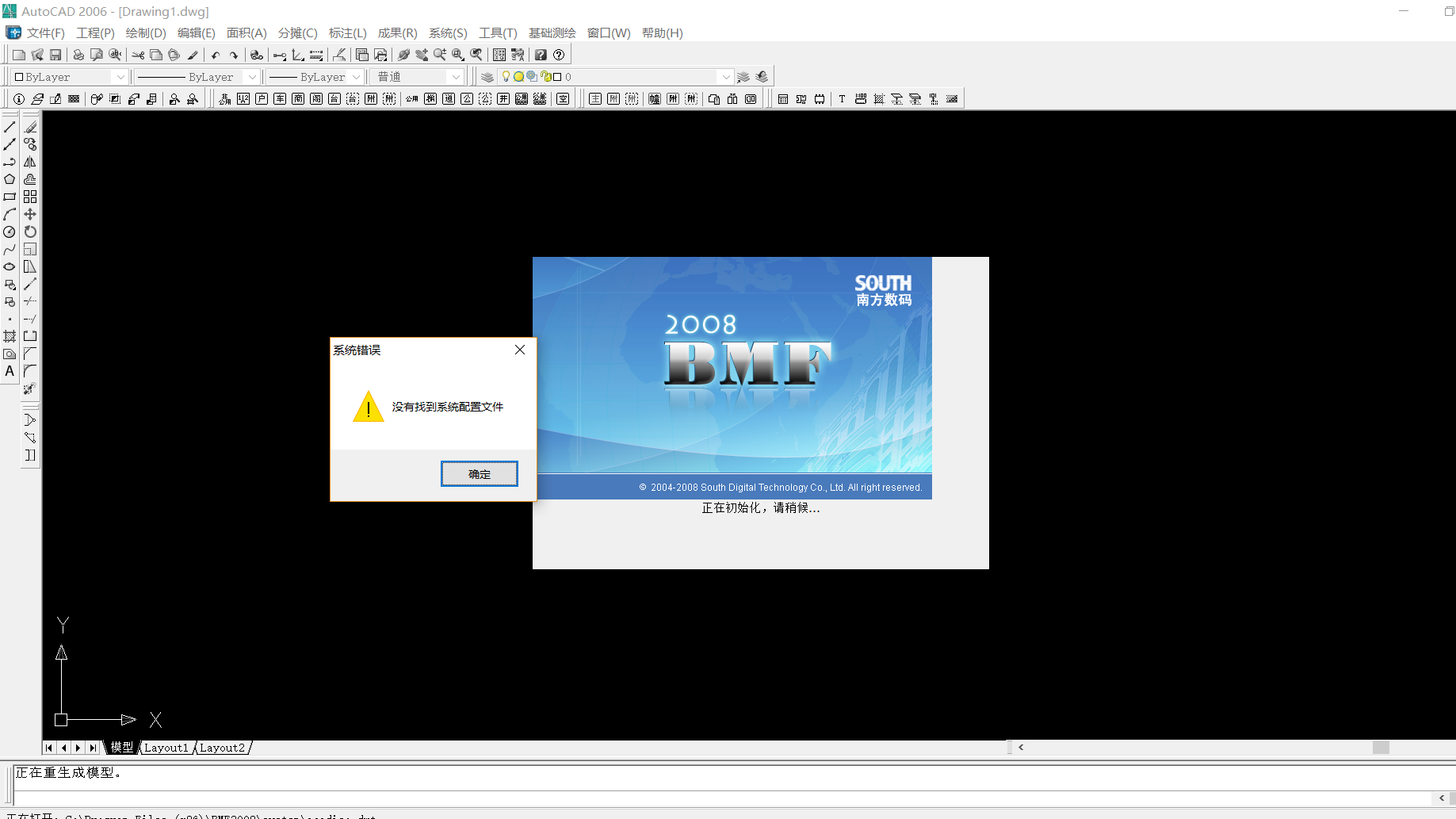The height and width of the screenshot is (819, 1456).
Task: Click the Cut scissors icon
Action: click(x=138, y=55)
